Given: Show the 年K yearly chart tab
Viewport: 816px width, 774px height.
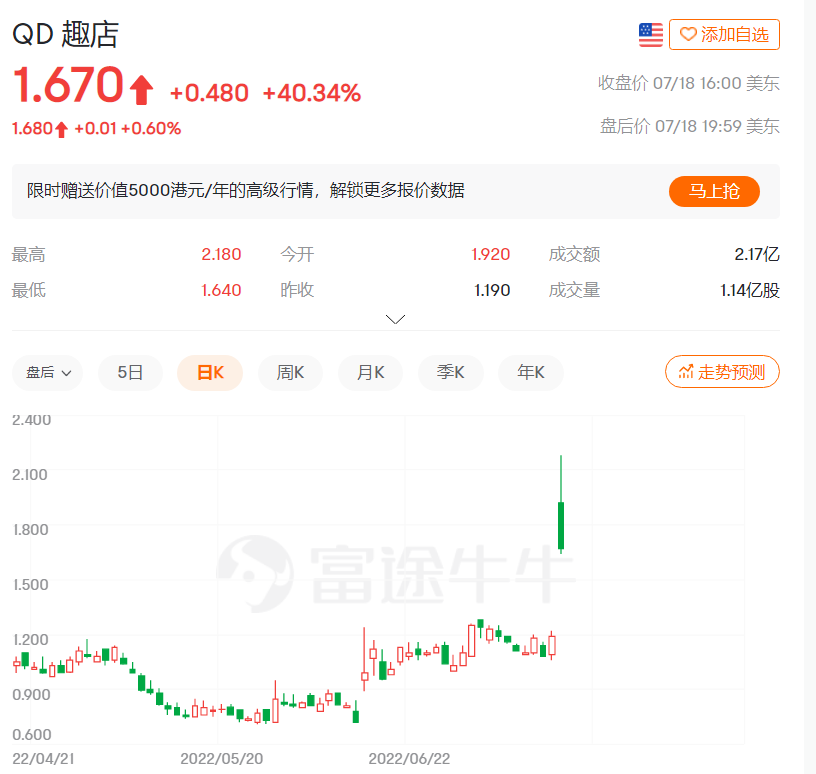Looking at the screenshot, I should (531, 373).
